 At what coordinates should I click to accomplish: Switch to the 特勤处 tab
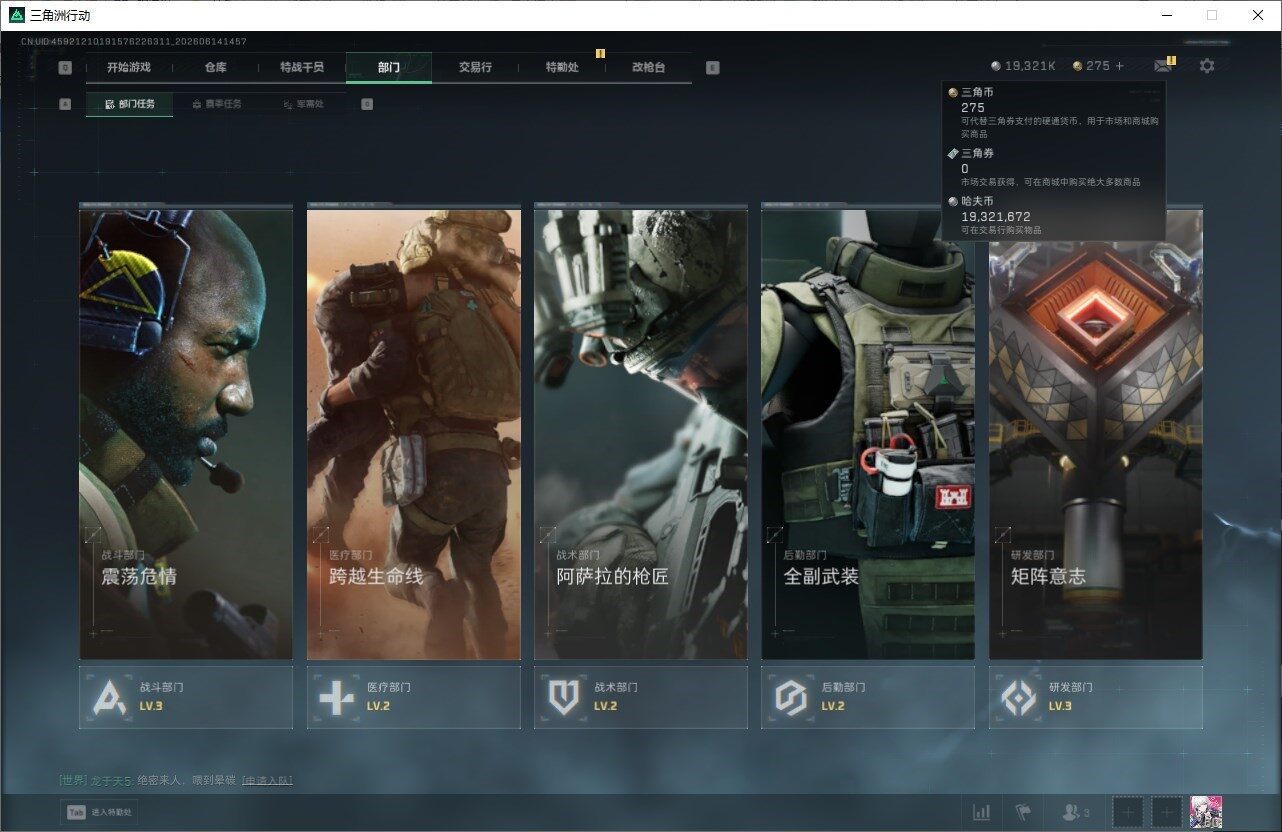click(x=562, y=67)
